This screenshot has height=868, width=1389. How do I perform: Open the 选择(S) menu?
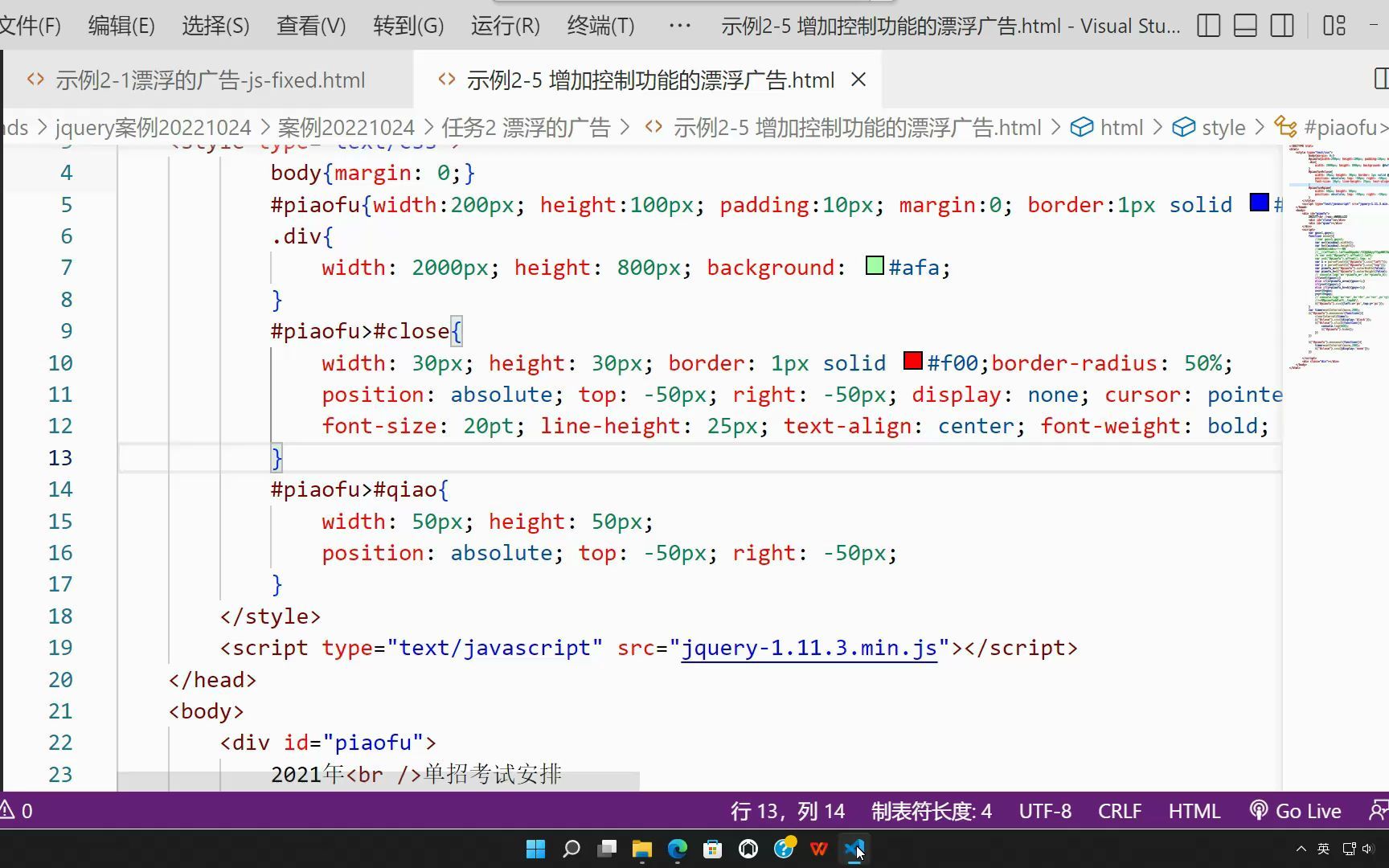tap(215, 26)
